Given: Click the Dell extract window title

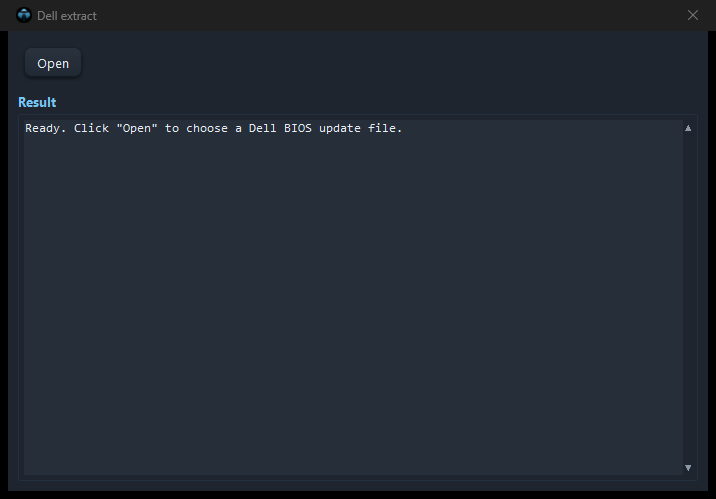Looking at the screenshot, I should (67, 16).
